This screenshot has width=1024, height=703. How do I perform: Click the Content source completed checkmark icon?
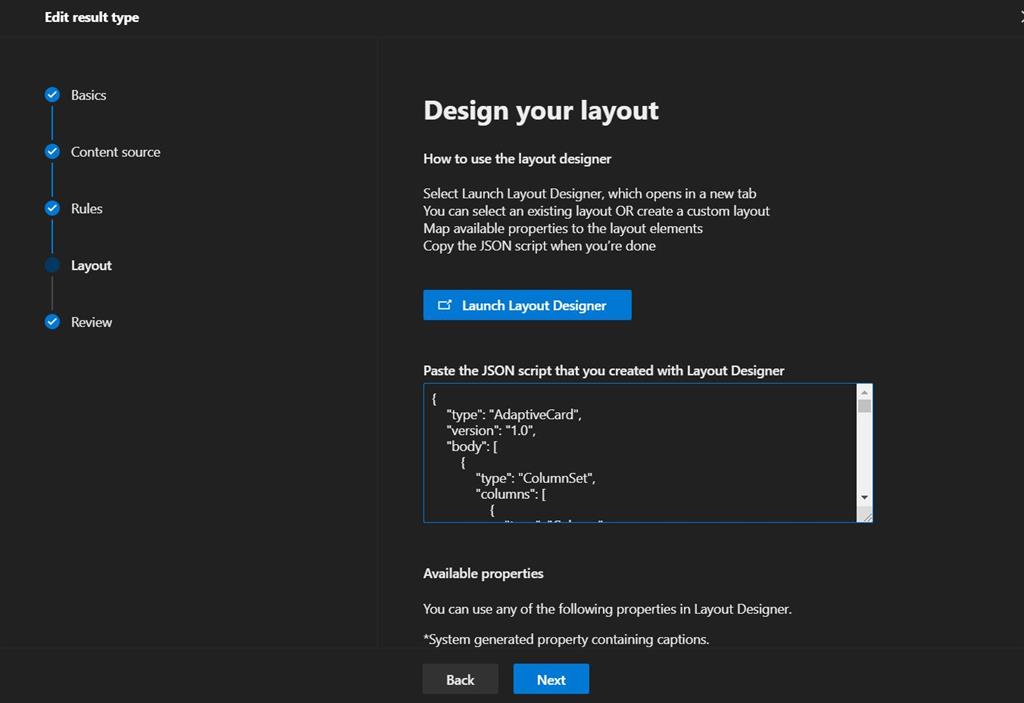(52, 152)
